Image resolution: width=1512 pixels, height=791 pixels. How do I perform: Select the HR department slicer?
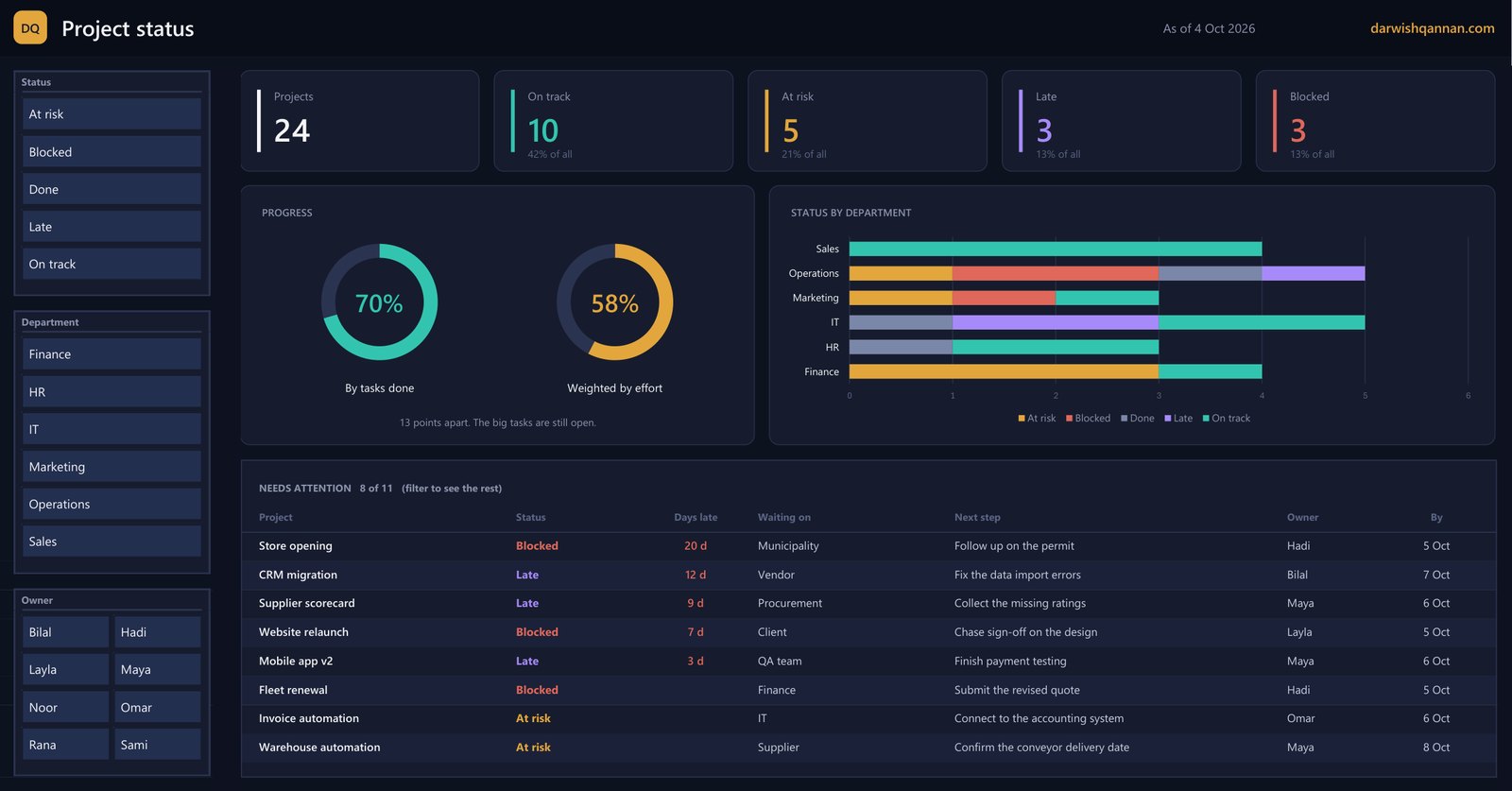112,392
